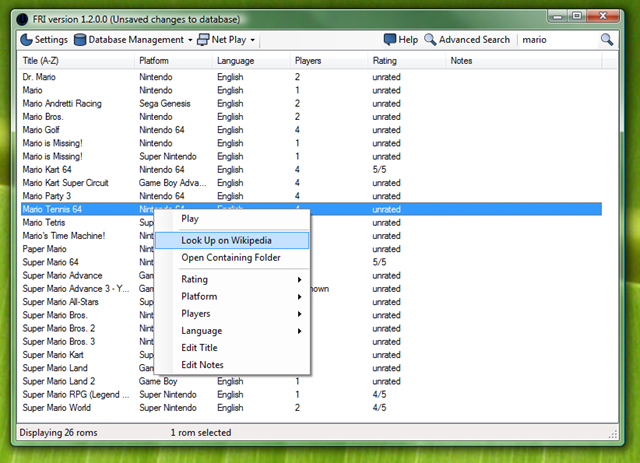Expand the Rating submenu arrow
Viewport: 640px width, 463px height.
coord(300,280)
